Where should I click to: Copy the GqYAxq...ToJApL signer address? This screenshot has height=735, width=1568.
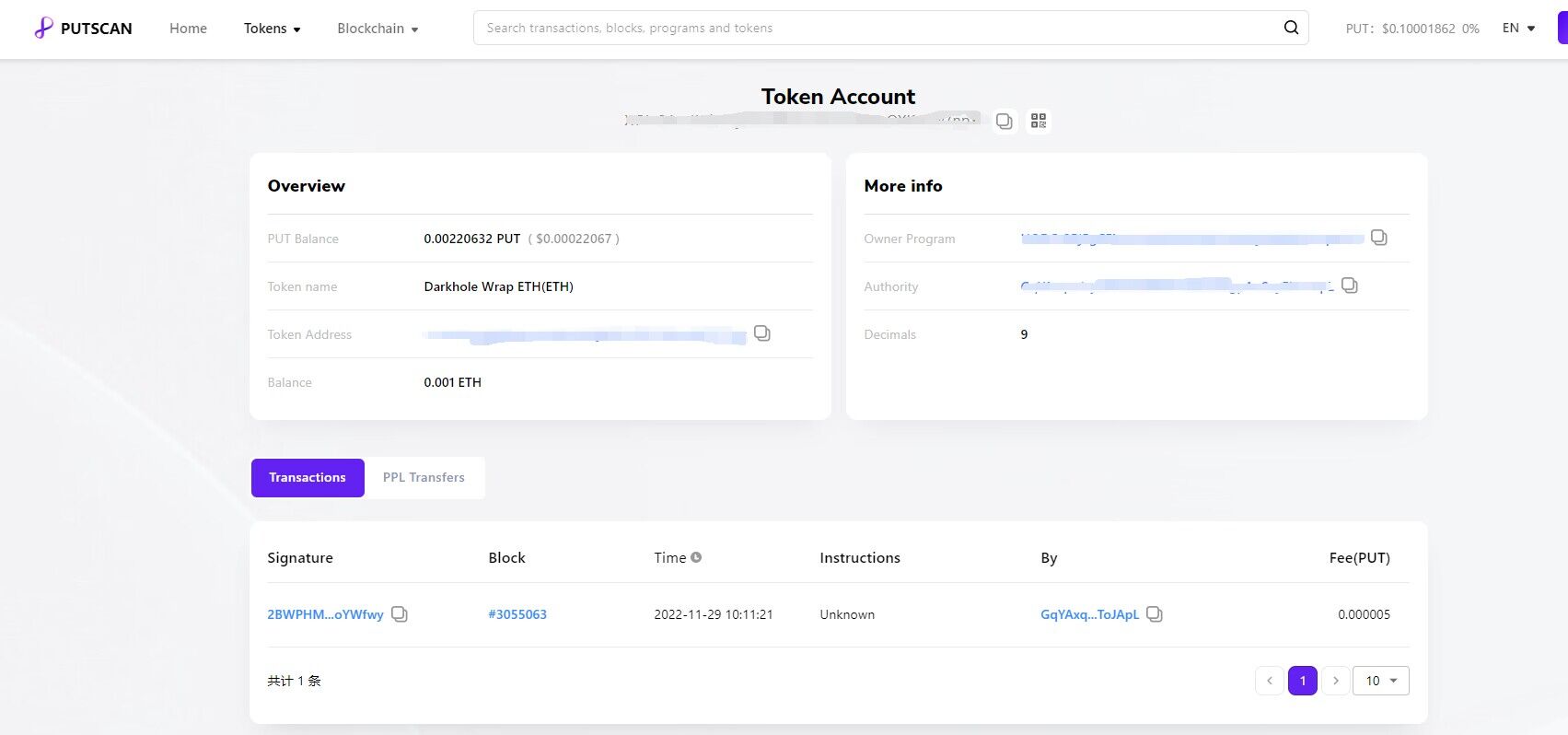pos(1155,614)
